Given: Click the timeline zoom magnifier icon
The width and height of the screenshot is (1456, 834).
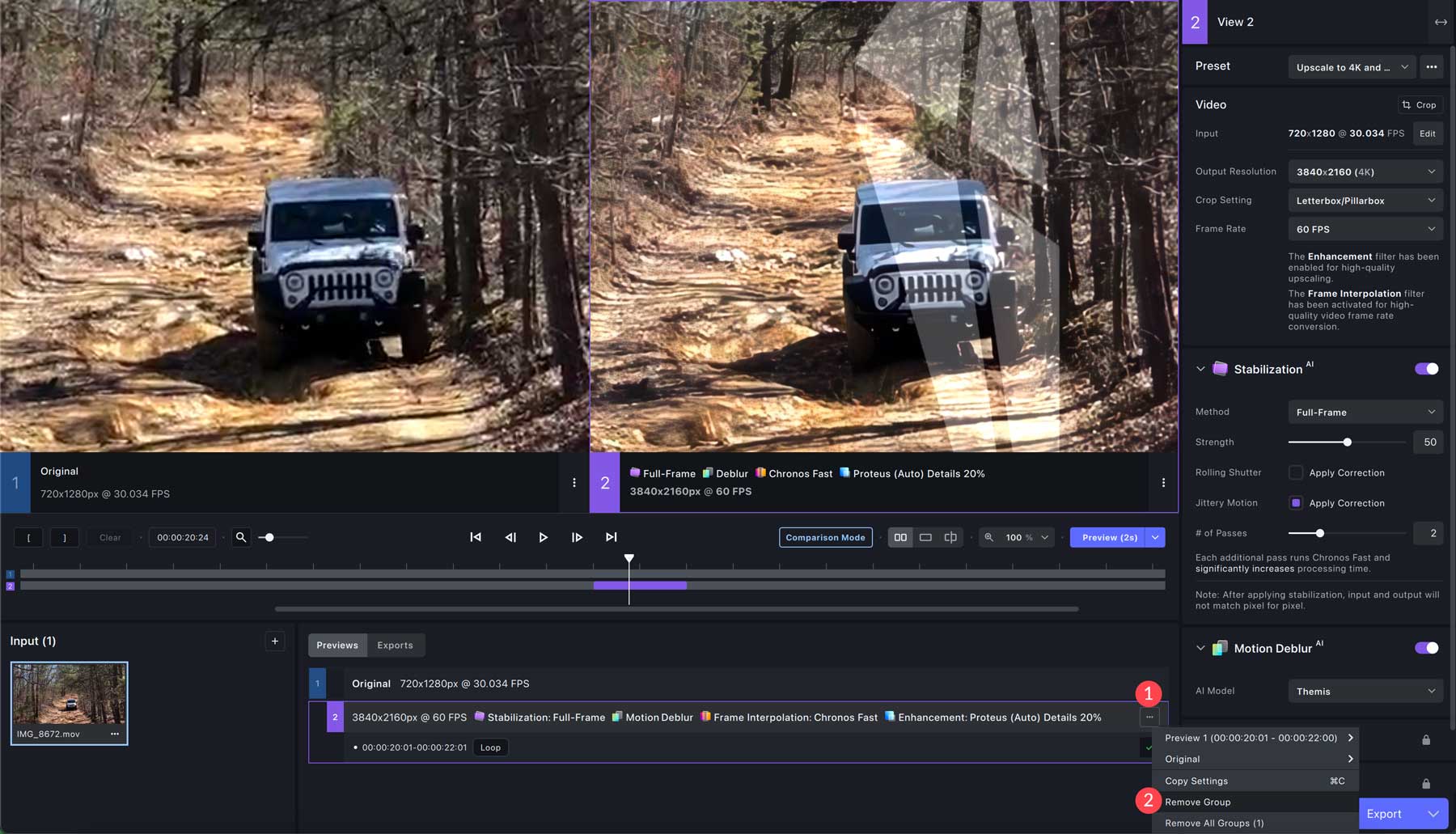Looking at the screenshot, I should pos(241,537).
